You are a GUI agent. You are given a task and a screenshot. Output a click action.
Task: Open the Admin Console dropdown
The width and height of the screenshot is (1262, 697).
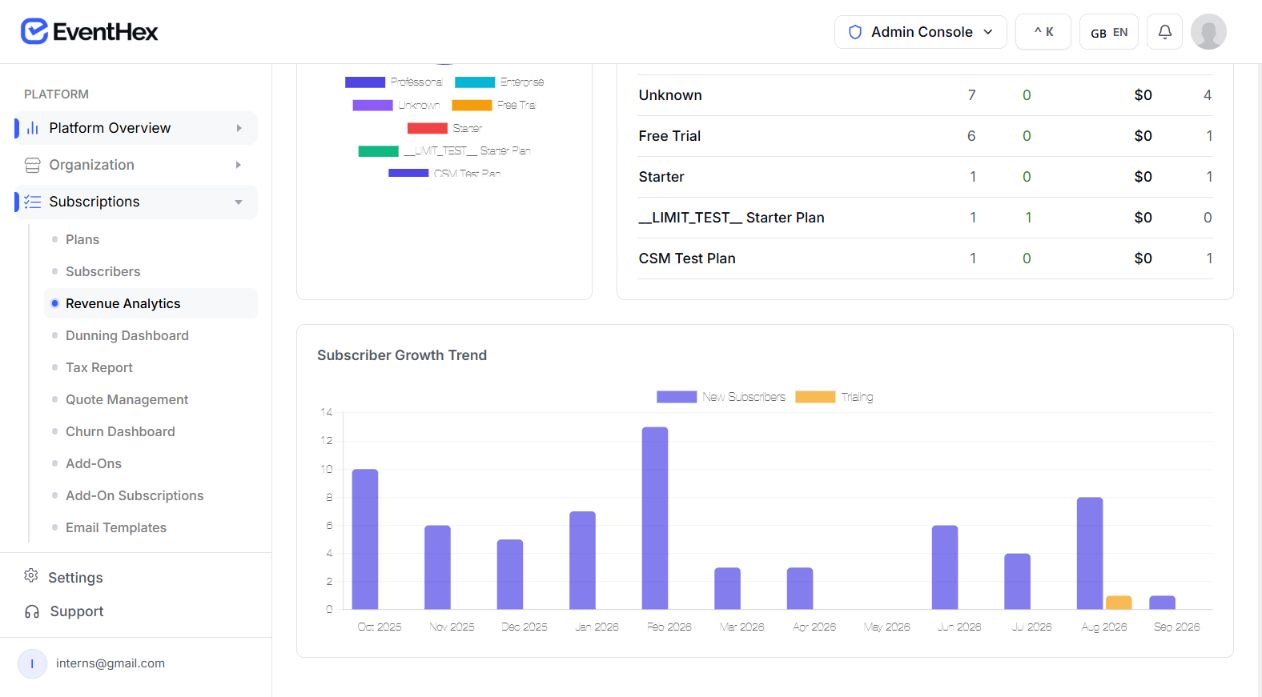click(x=920, y=32)
